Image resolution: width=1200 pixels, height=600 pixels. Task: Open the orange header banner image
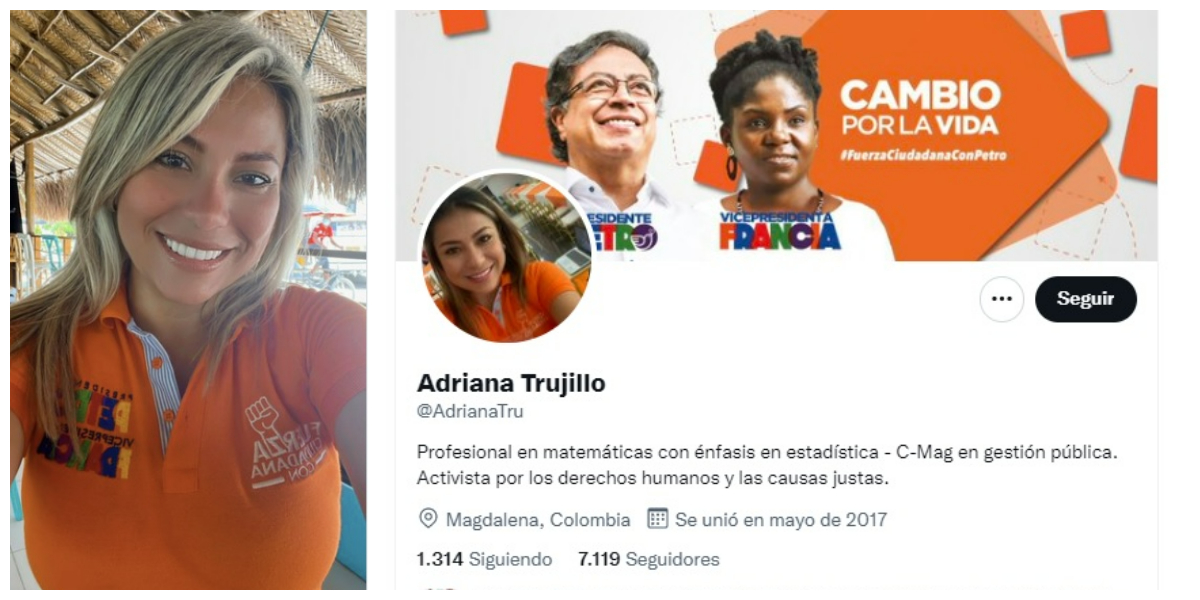tap(776, 136)
